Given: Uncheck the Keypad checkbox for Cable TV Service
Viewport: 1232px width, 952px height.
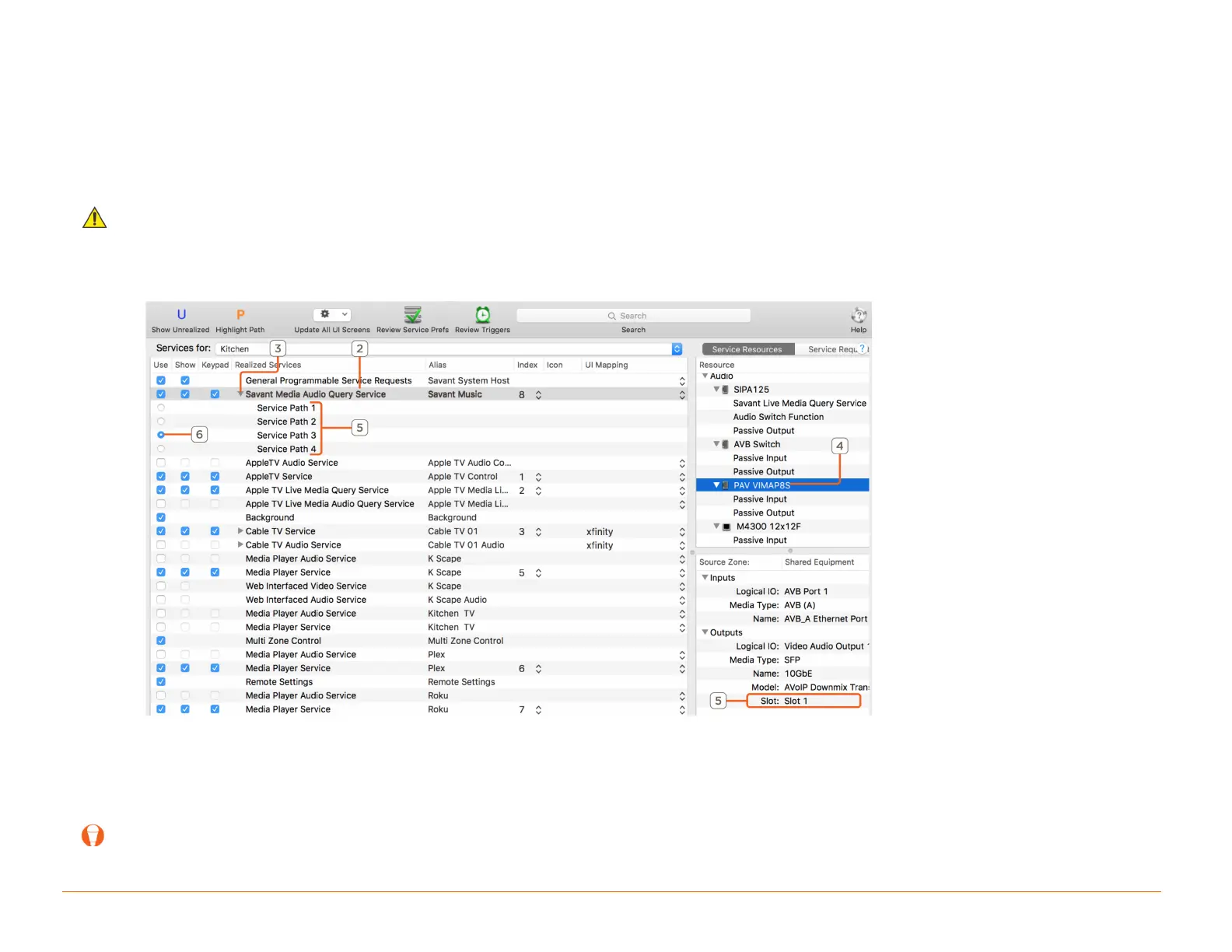Looking at the screenshot, I should pos(215,531).
